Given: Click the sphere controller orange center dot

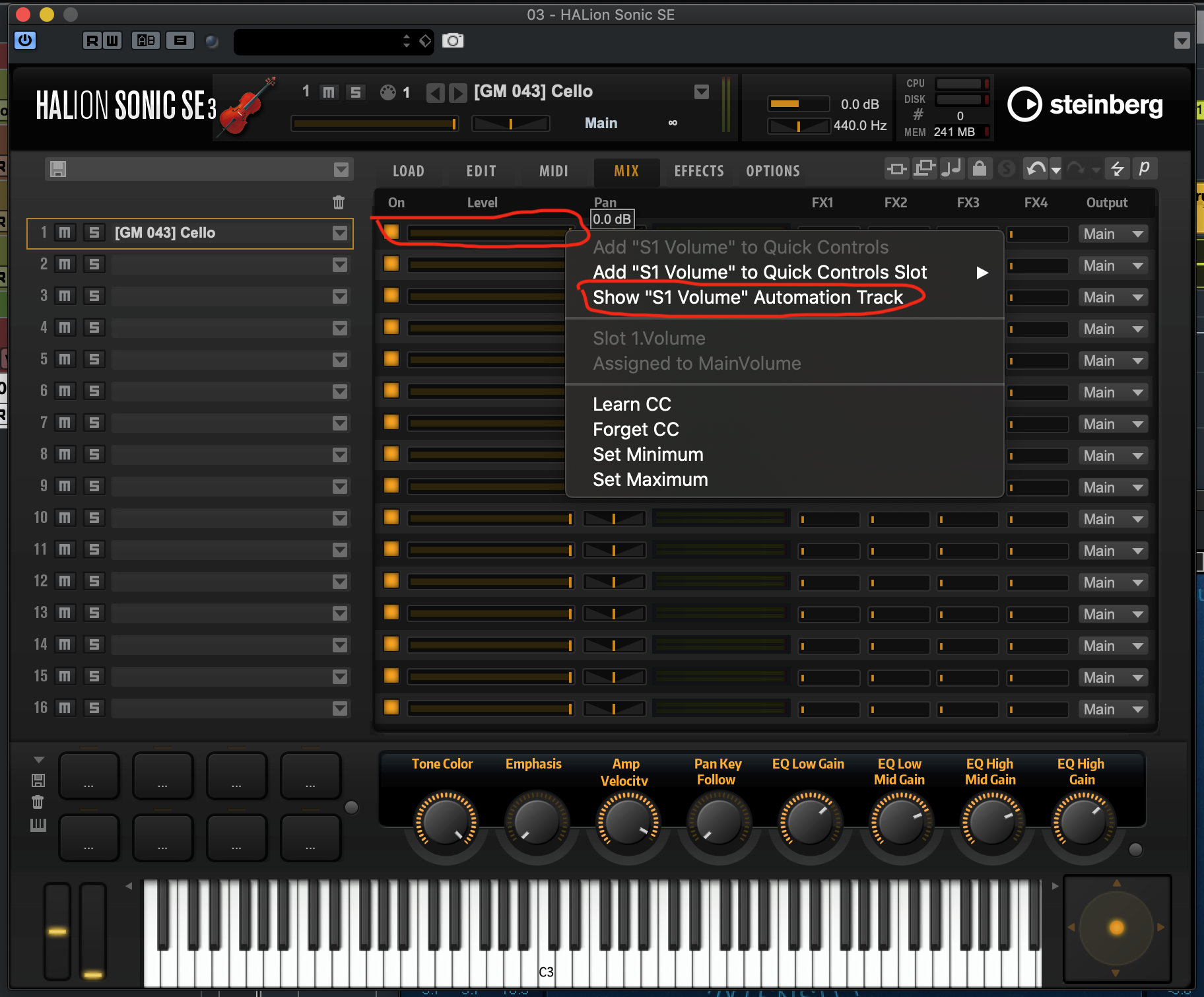Looking at the screenshot, I should tap(1117, 928).
